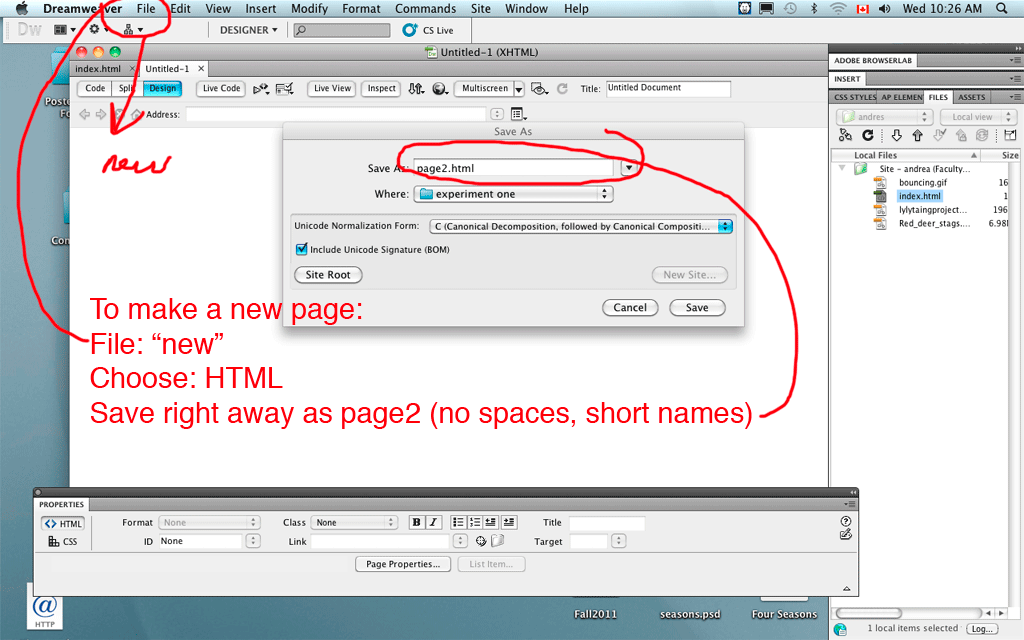
Task: Switch to Design view
Action: [163, 88]
